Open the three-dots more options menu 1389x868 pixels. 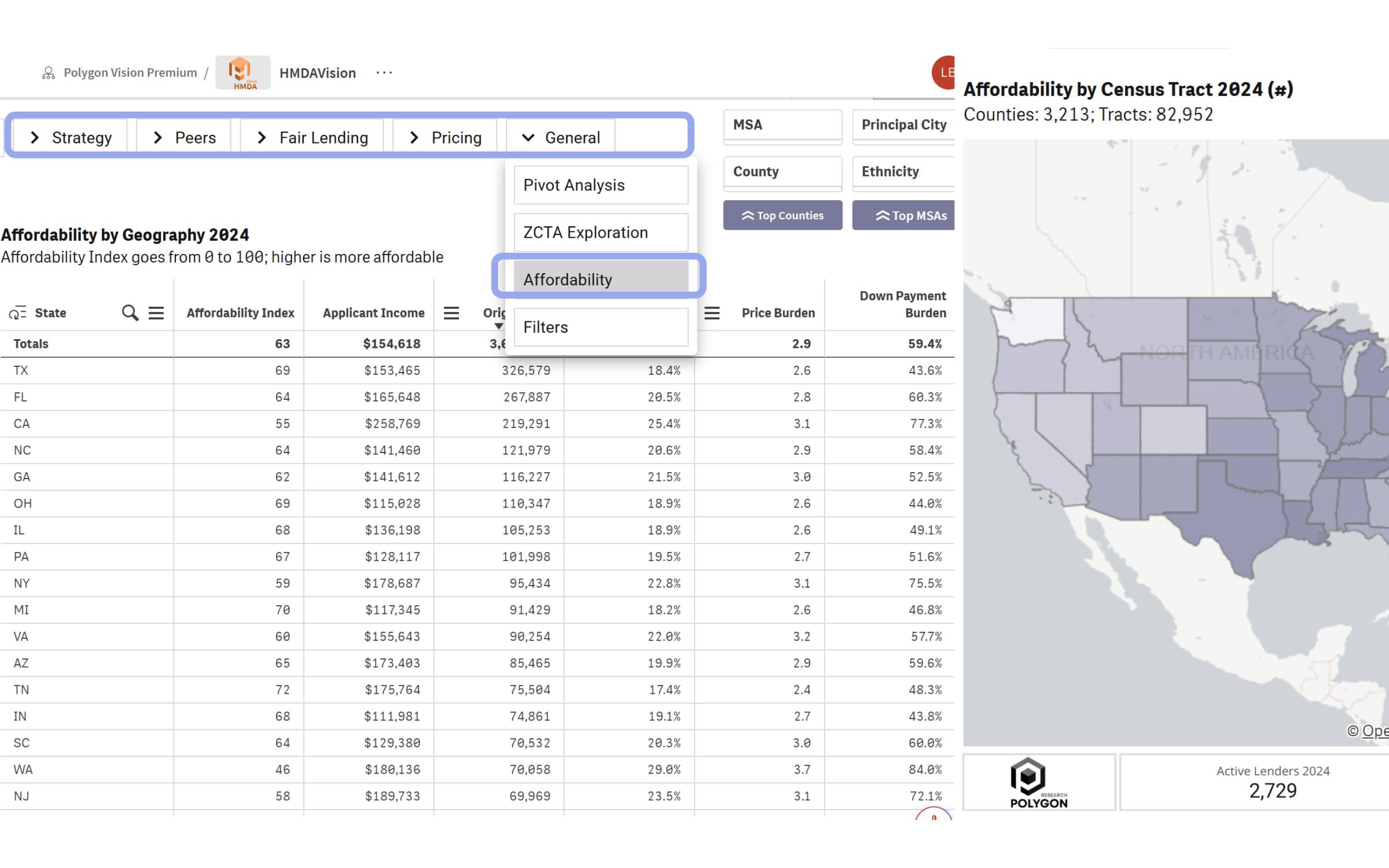(384, 72)
